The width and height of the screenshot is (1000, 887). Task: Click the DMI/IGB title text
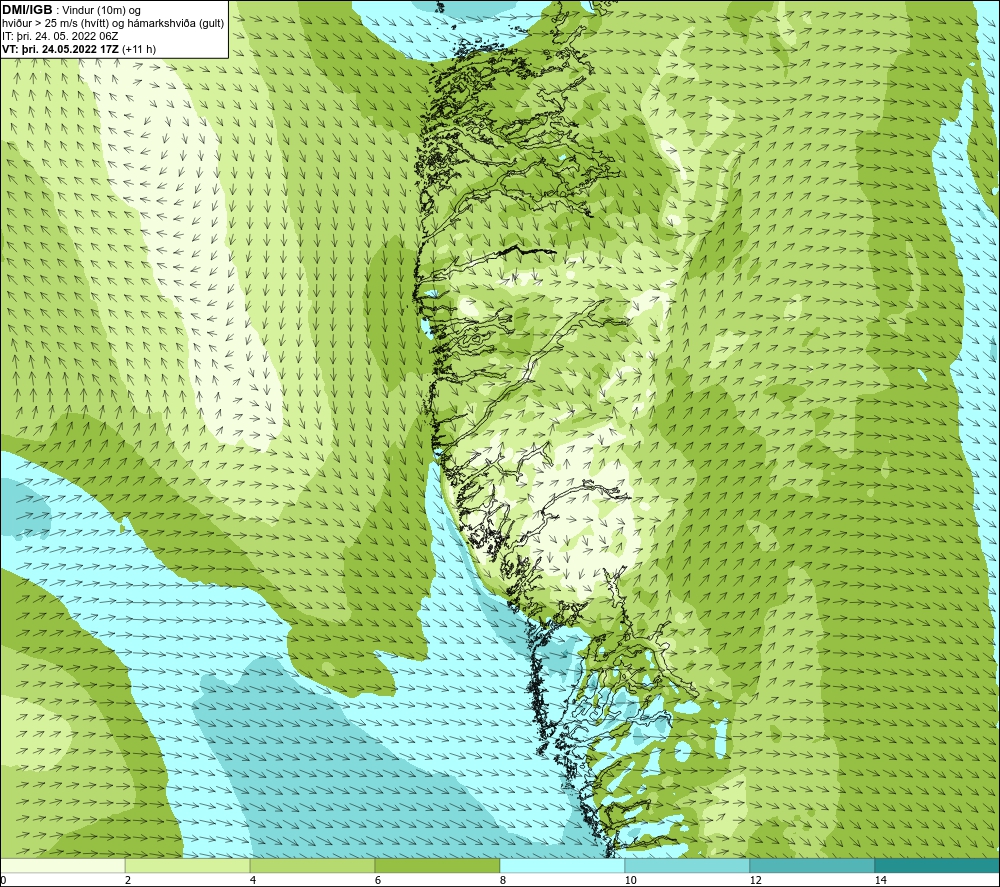27,10
